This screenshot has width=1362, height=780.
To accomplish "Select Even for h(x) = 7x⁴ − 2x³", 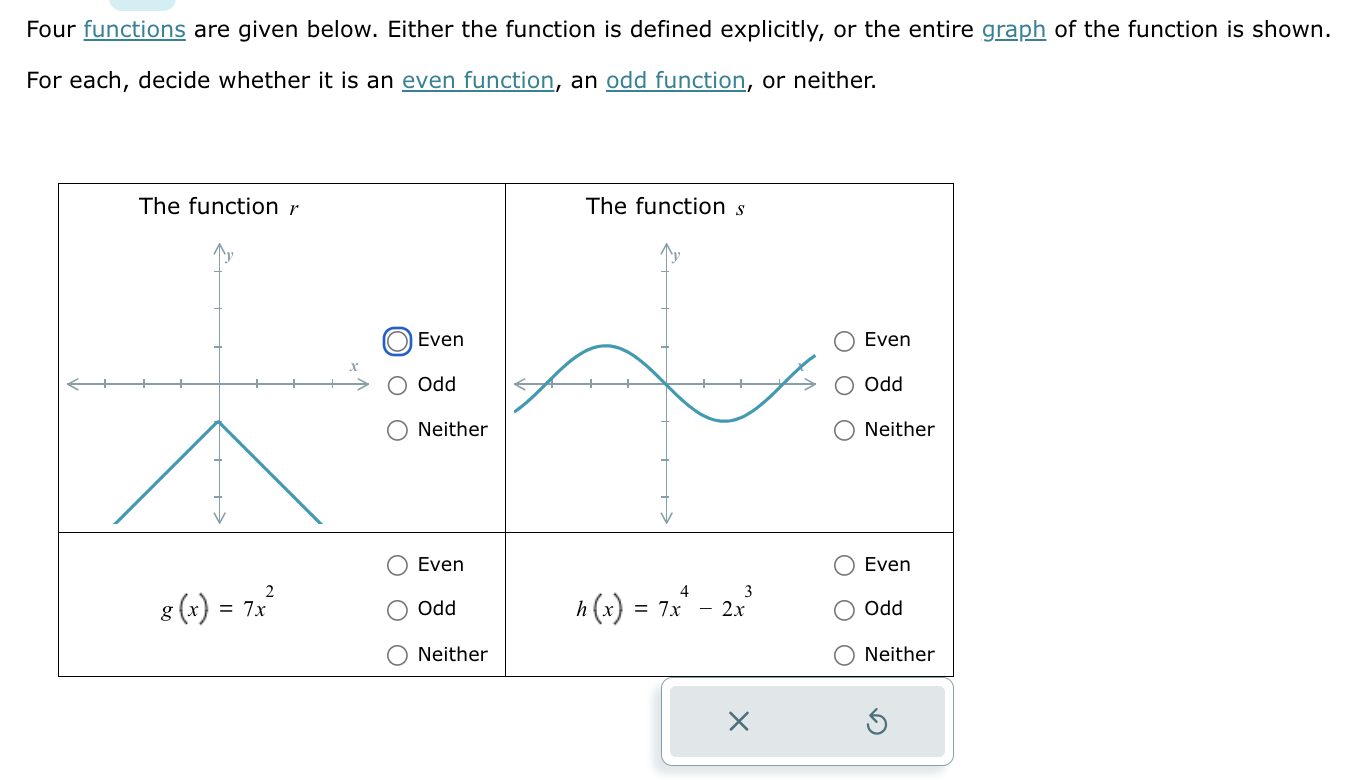I will coord(845,565).
